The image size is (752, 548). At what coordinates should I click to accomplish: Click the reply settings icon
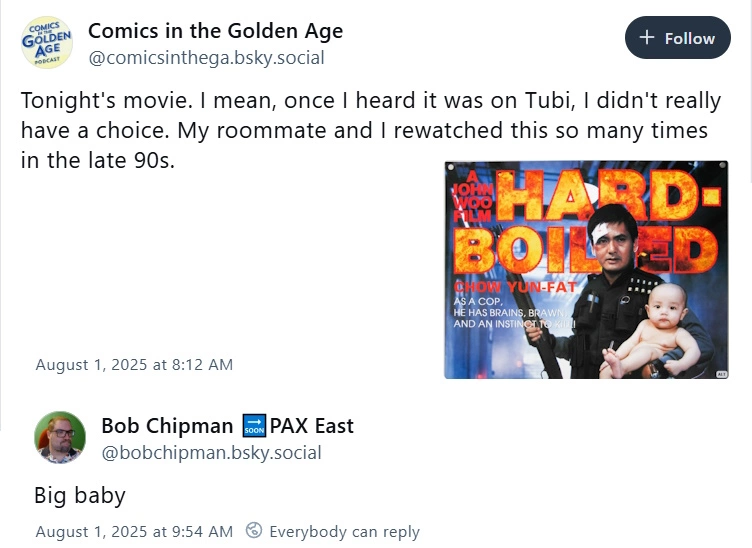(x=254, y=530)
